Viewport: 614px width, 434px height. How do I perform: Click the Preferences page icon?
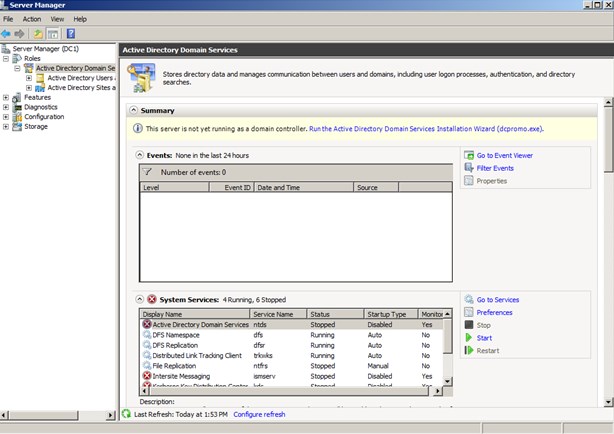pyautogui.click(x=469, y=312)
